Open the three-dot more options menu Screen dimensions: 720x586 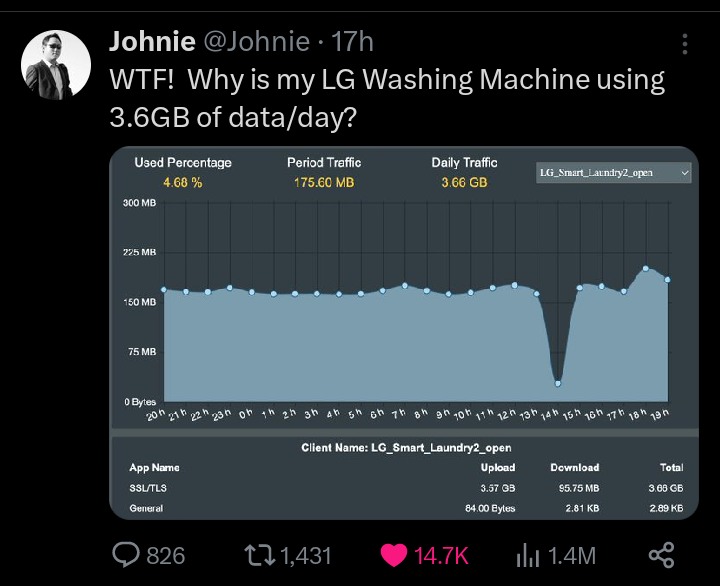(x=685, y=45)
